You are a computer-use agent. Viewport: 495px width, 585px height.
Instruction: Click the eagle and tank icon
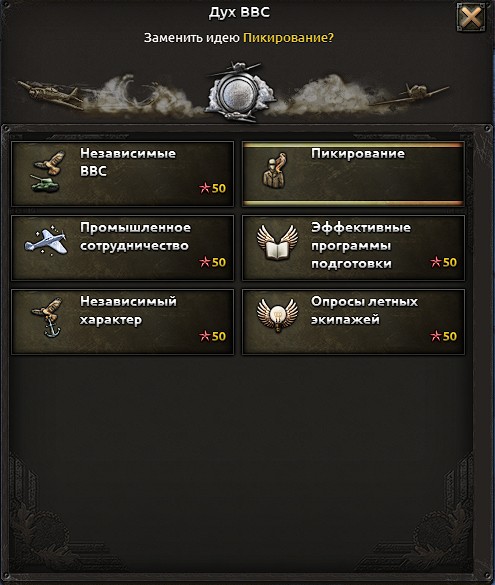coord(47,172)
